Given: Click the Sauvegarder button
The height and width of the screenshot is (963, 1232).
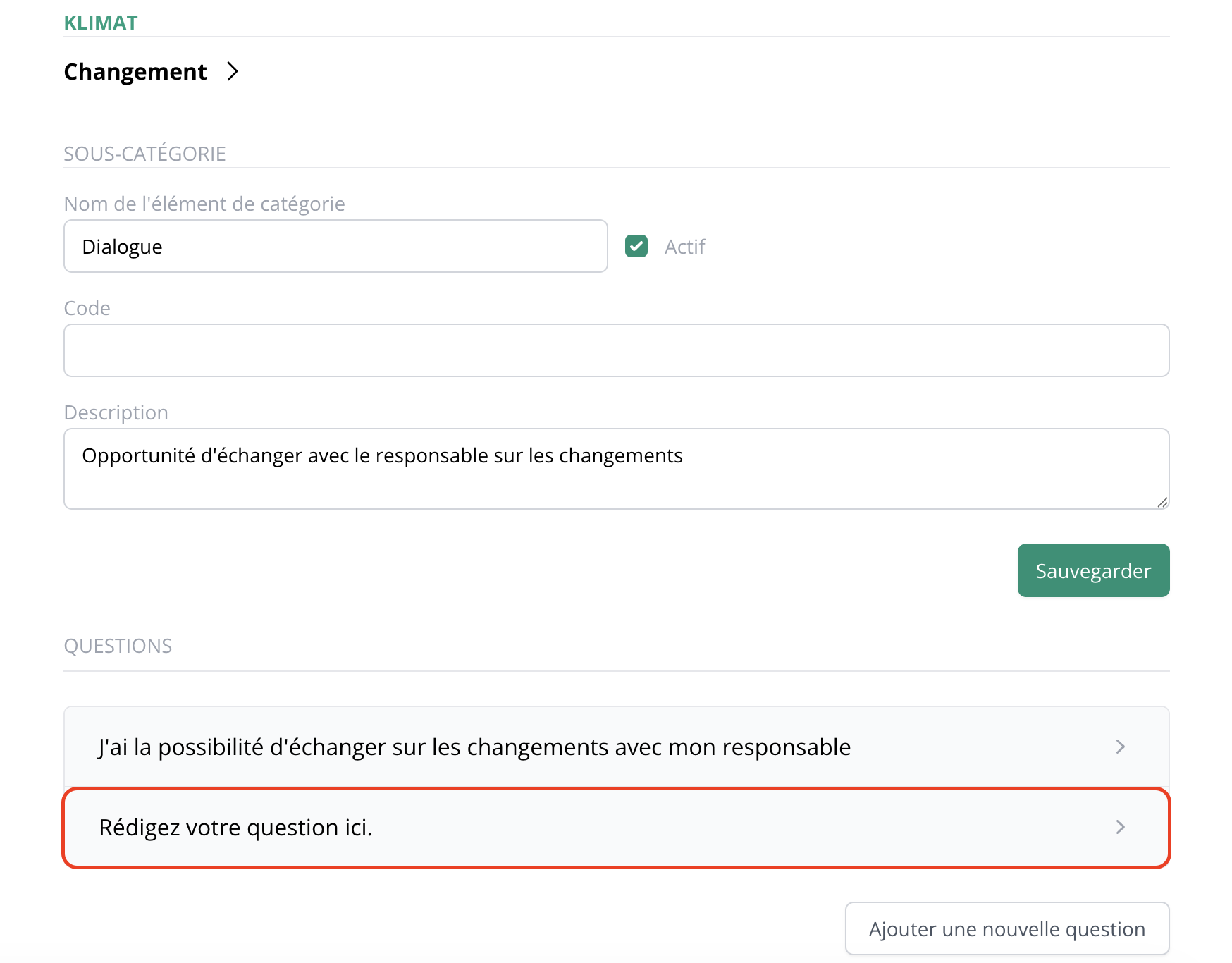Looking at the screenshot, I should (x=1092, y=570).
